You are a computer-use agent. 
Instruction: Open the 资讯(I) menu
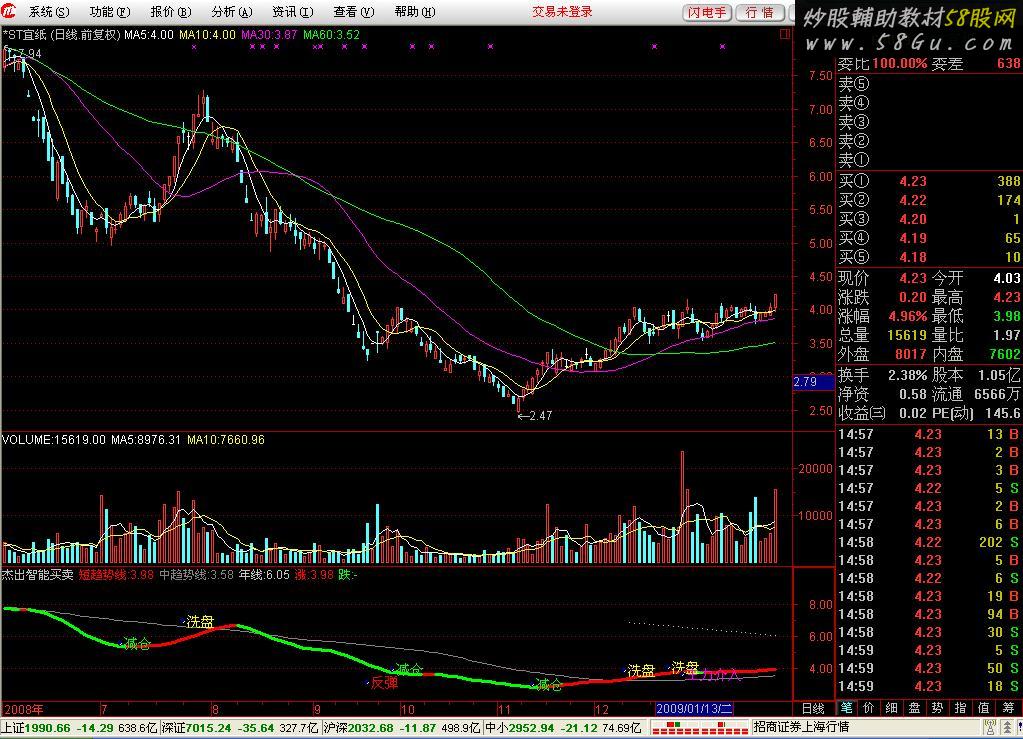tap(293, 12)
